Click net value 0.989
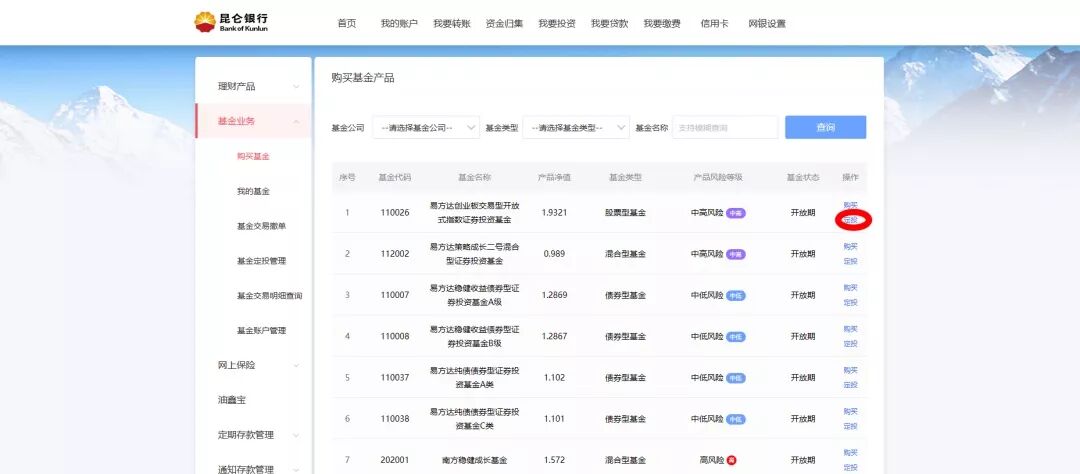This screenshot has height=474, width=1080. (x=554, y=254)
